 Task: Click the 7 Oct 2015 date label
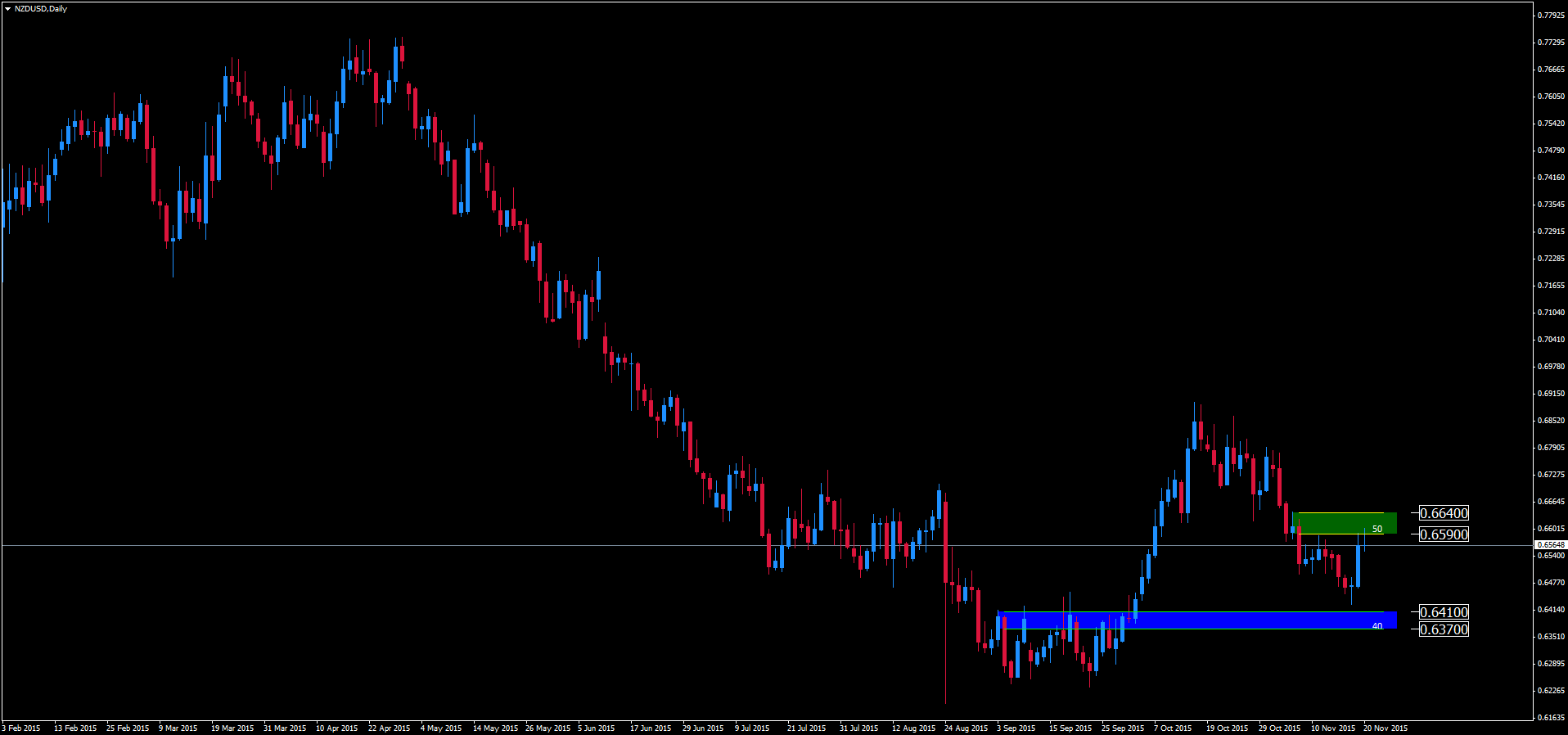1173,728
